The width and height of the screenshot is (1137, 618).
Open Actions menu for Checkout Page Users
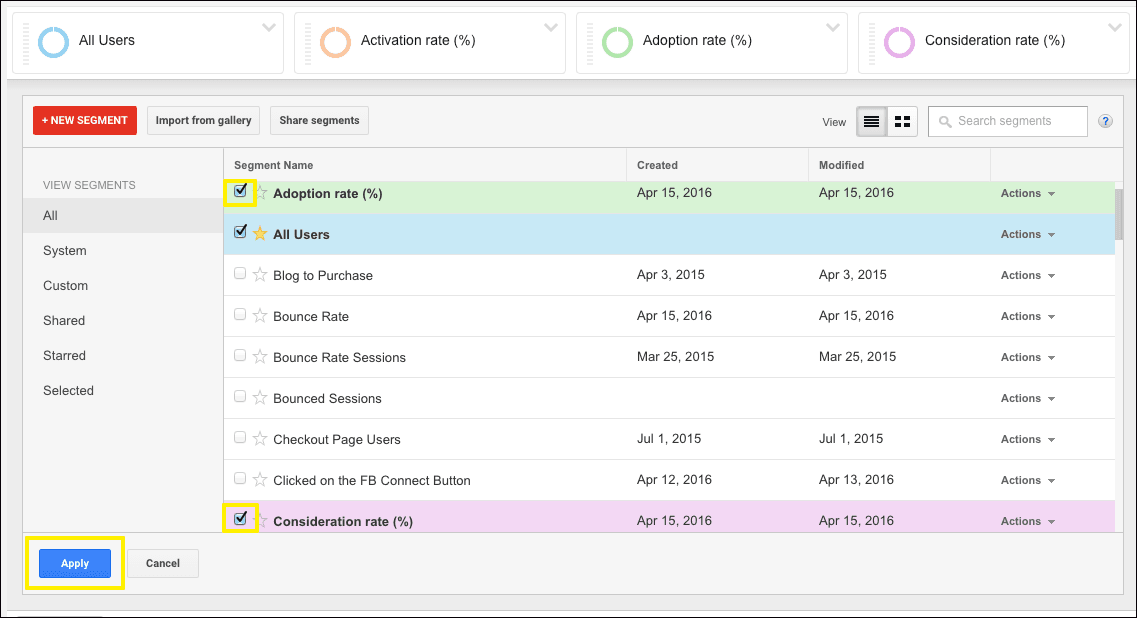coord(1027,439)
